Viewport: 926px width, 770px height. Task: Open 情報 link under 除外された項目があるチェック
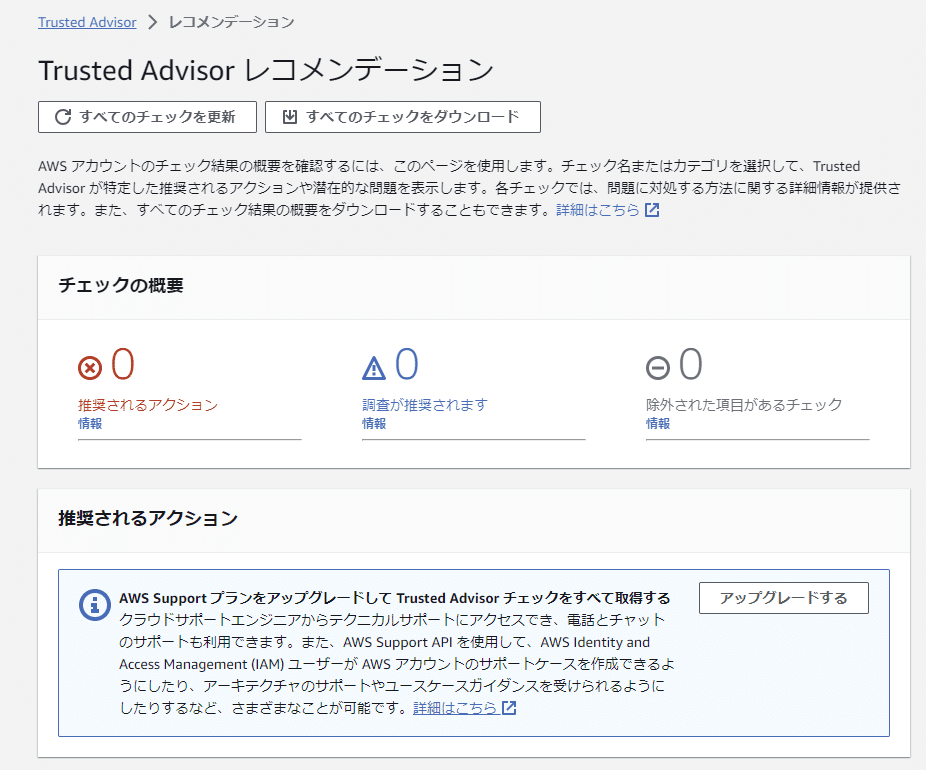point(658,423)
